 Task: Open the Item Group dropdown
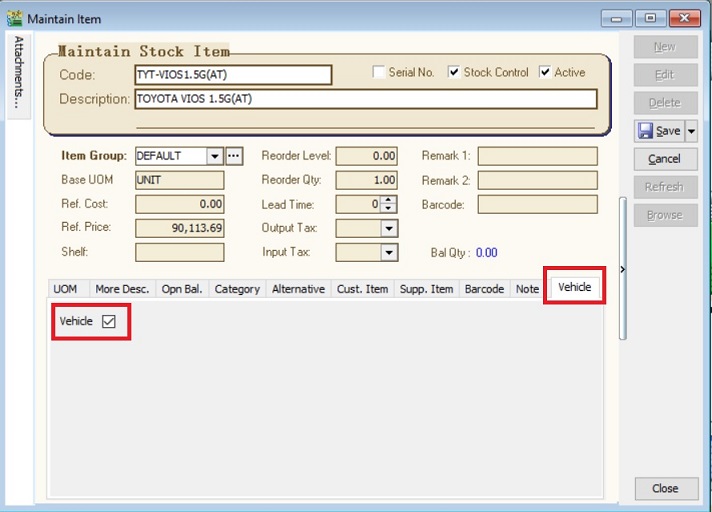(214, 156)
